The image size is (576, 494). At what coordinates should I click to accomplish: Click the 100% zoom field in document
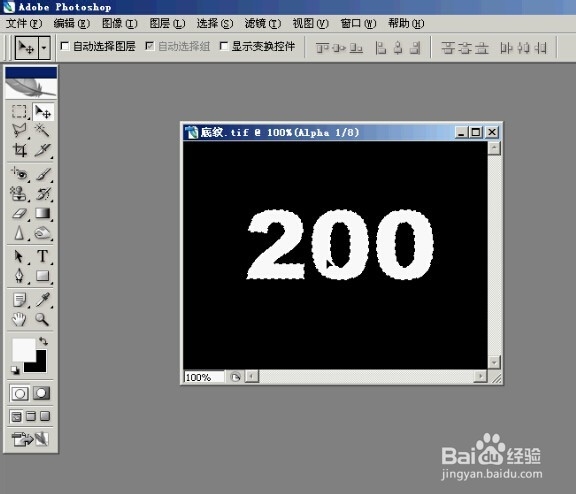204,377
